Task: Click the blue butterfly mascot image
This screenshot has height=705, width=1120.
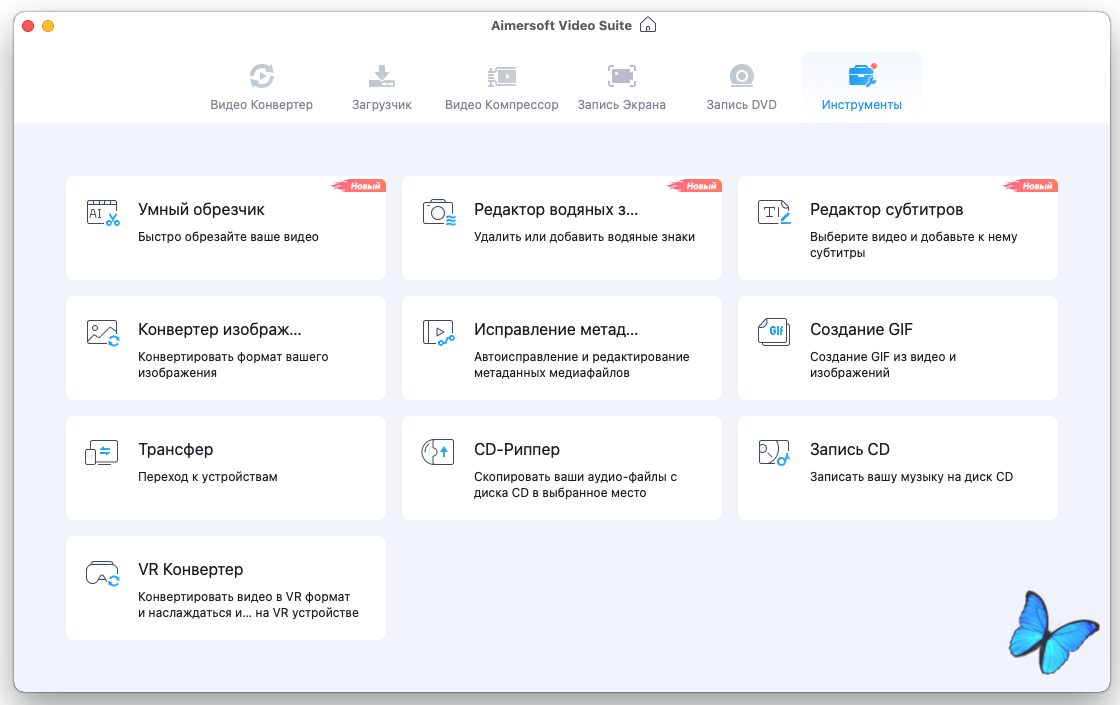Action: [x=1050, y=631]
